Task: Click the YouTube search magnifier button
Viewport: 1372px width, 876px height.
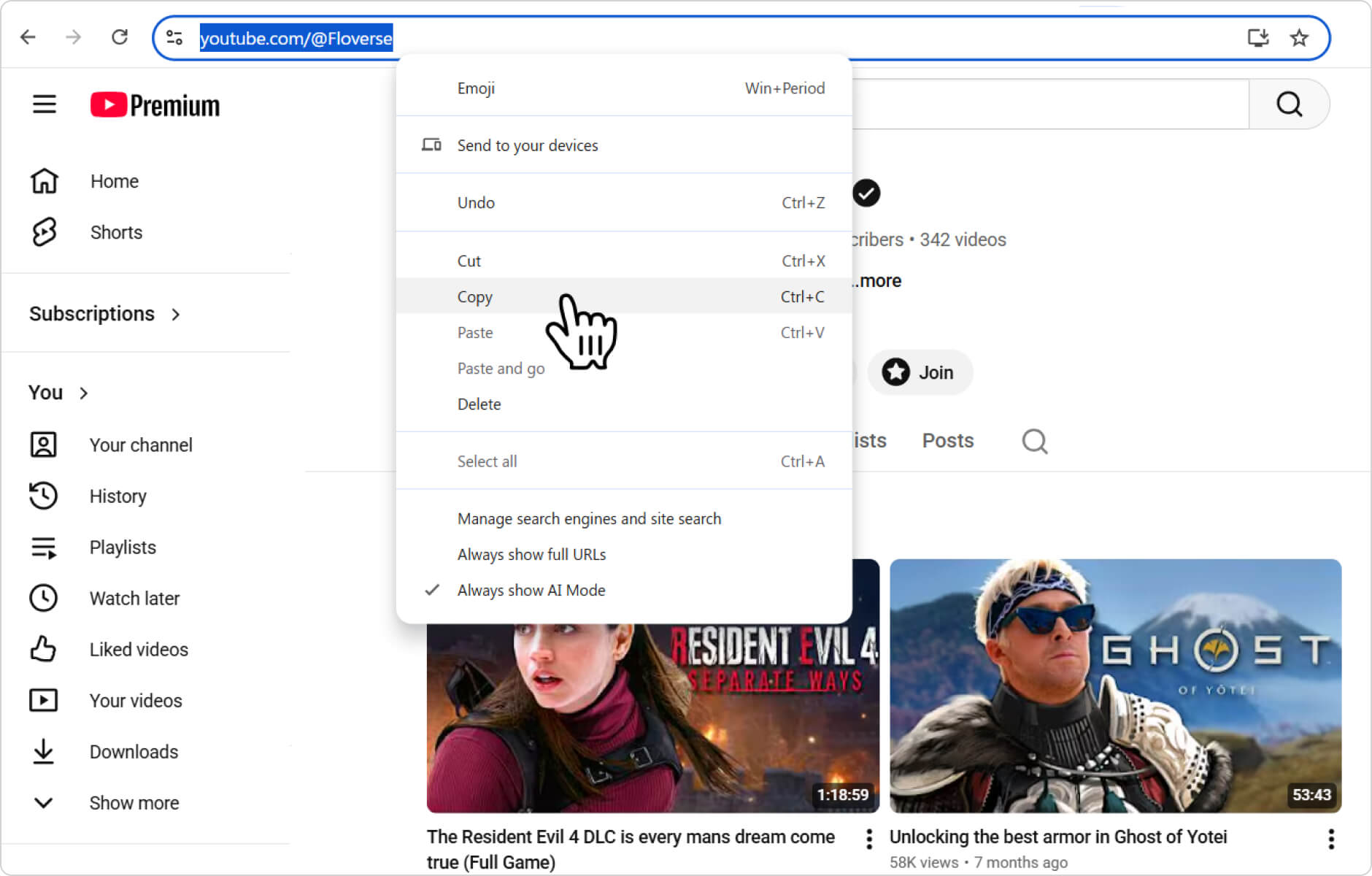Action: tap(1290, 104)
